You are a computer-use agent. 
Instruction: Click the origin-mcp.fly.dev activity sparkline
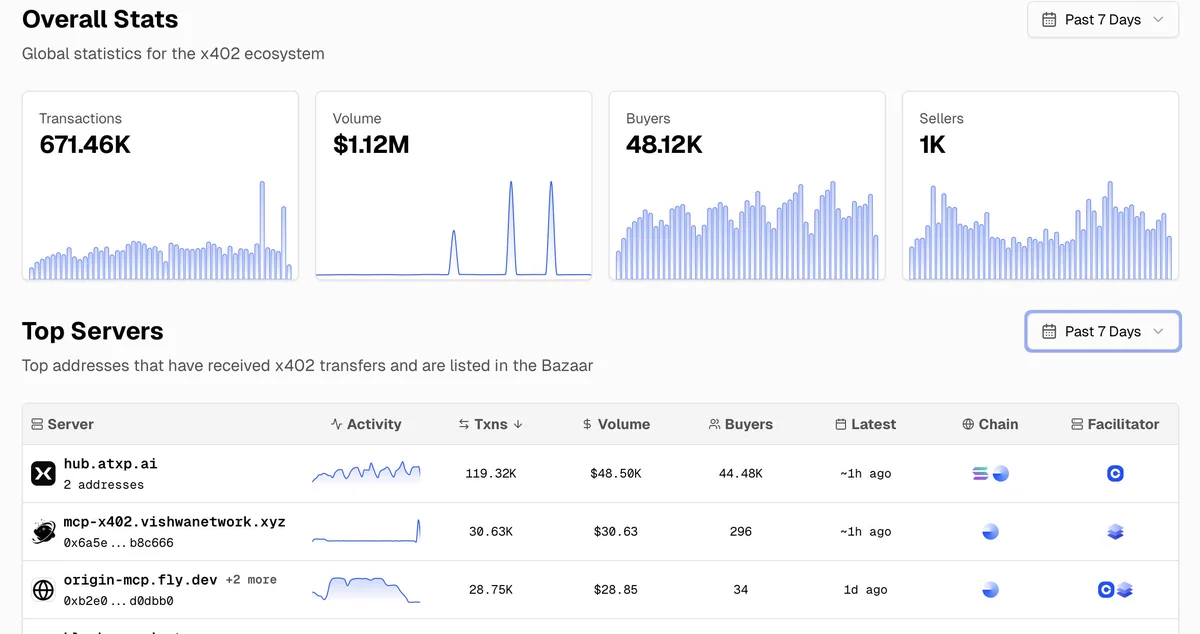click(366, 589)
